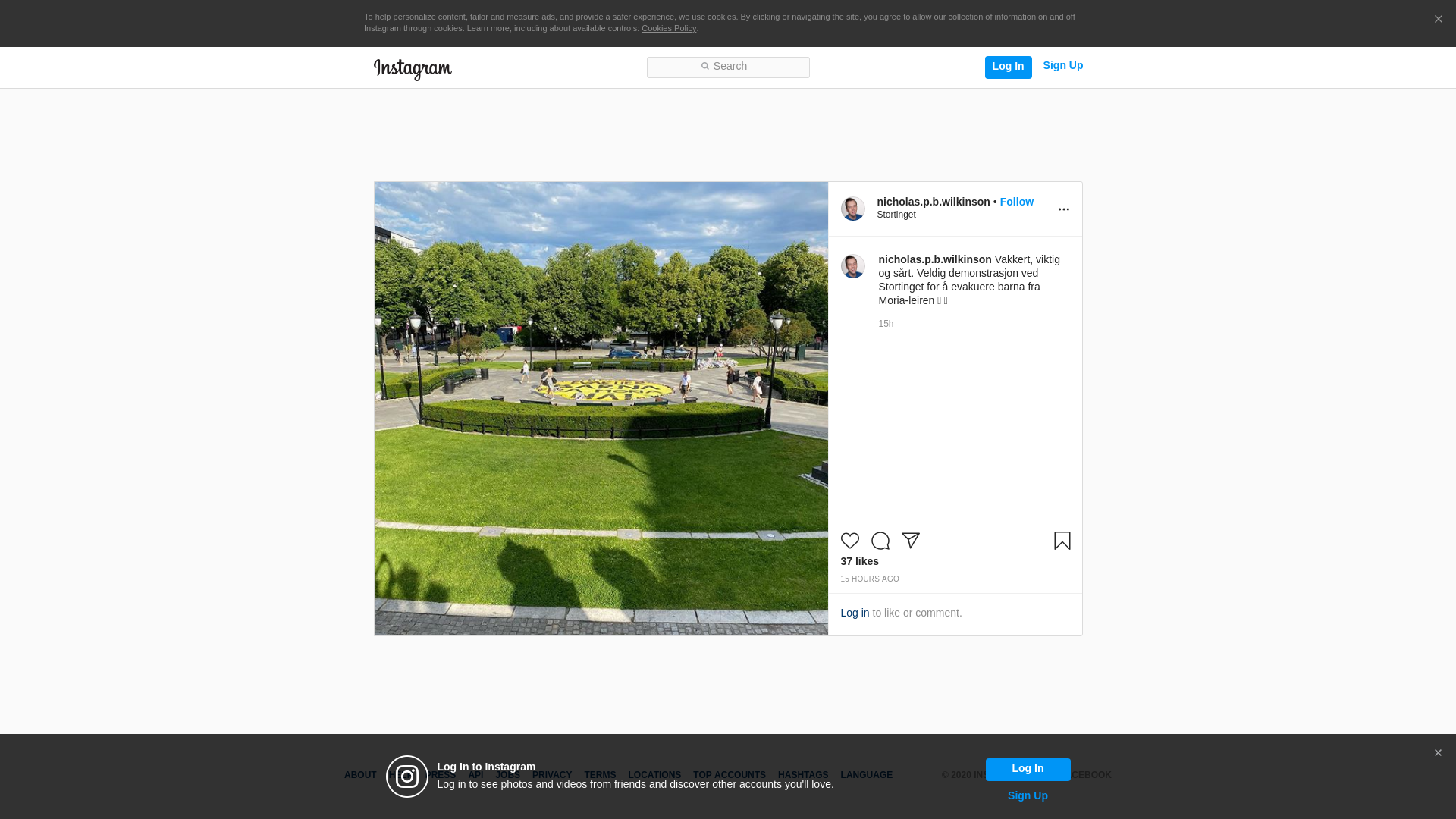Viewport: 1456px width, 819px height.
Task: Close the Log In to Instagram banner
Action: click(1438, 753)
